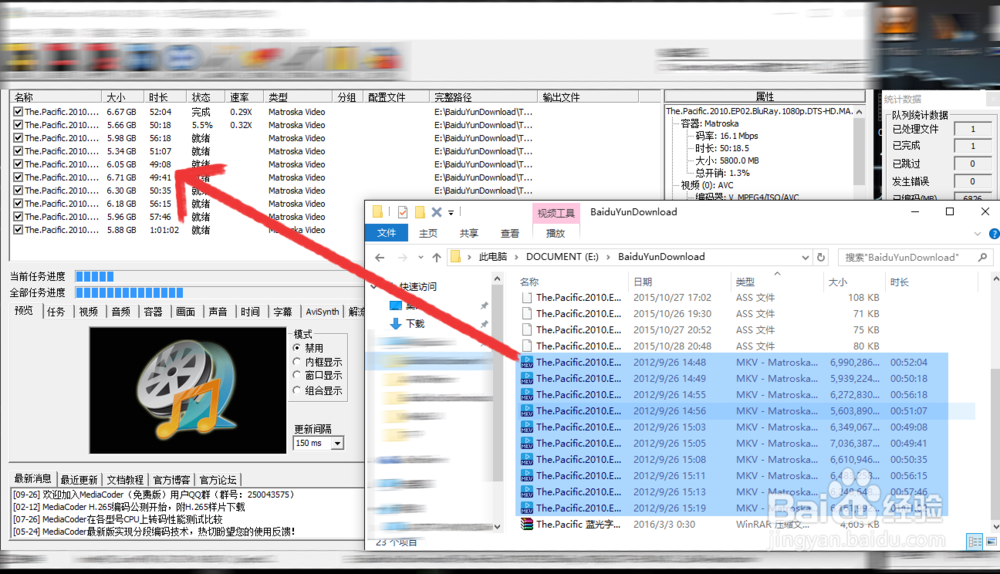The height and width of the screenshot is (574, 1000).
Task: Click the magnifier icon in Explorer's search box
Action: [982, 257]
